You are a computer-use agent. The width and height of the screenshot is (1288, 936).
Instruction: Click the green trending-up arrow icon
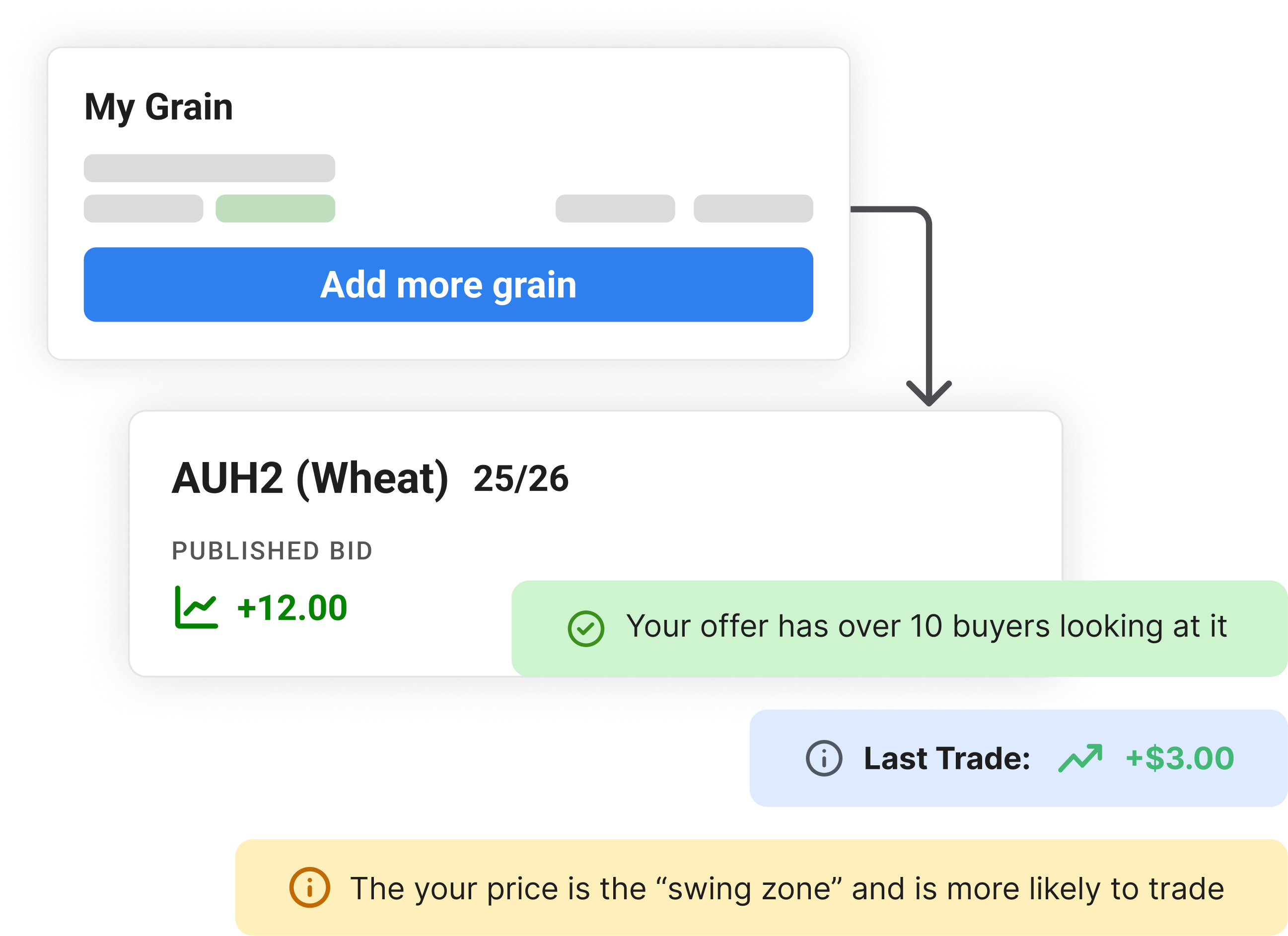[1080, 758]
